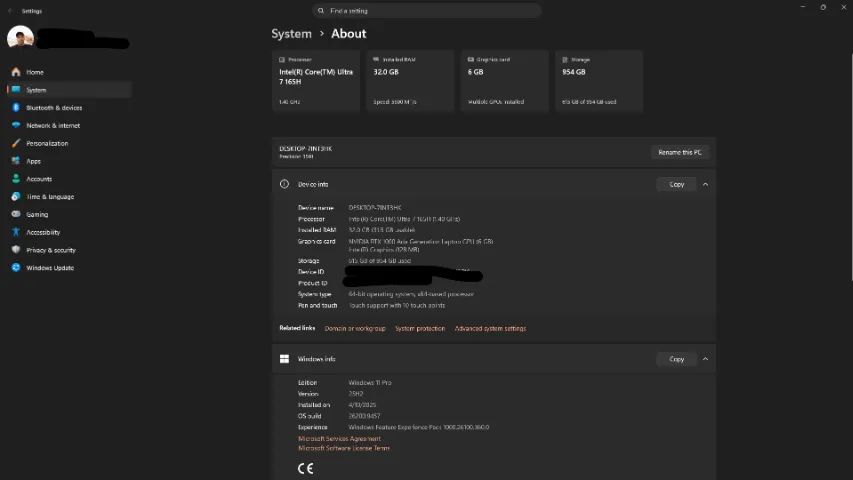Click the Installed RAM icon on card

tap(376, 59)
